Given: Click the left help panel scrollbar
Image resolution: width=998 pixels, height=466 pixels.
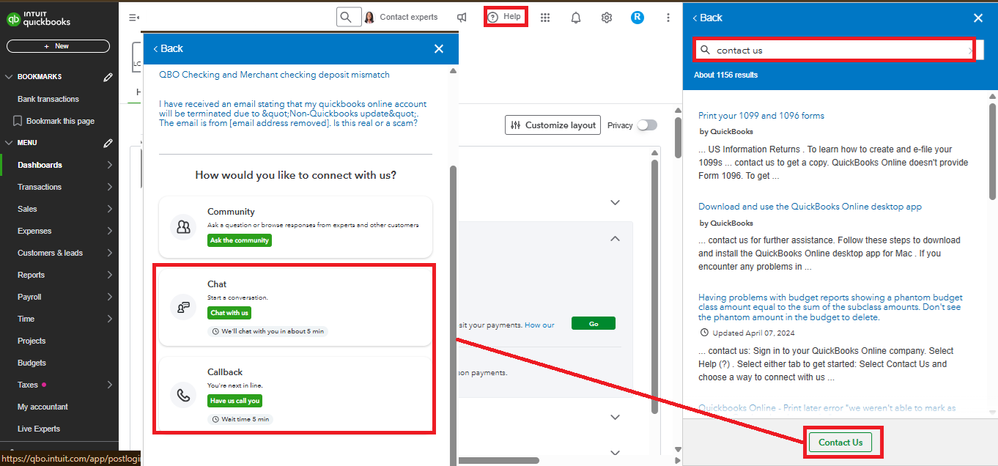Looking at the screenshot, I should (x=453, y=318).
